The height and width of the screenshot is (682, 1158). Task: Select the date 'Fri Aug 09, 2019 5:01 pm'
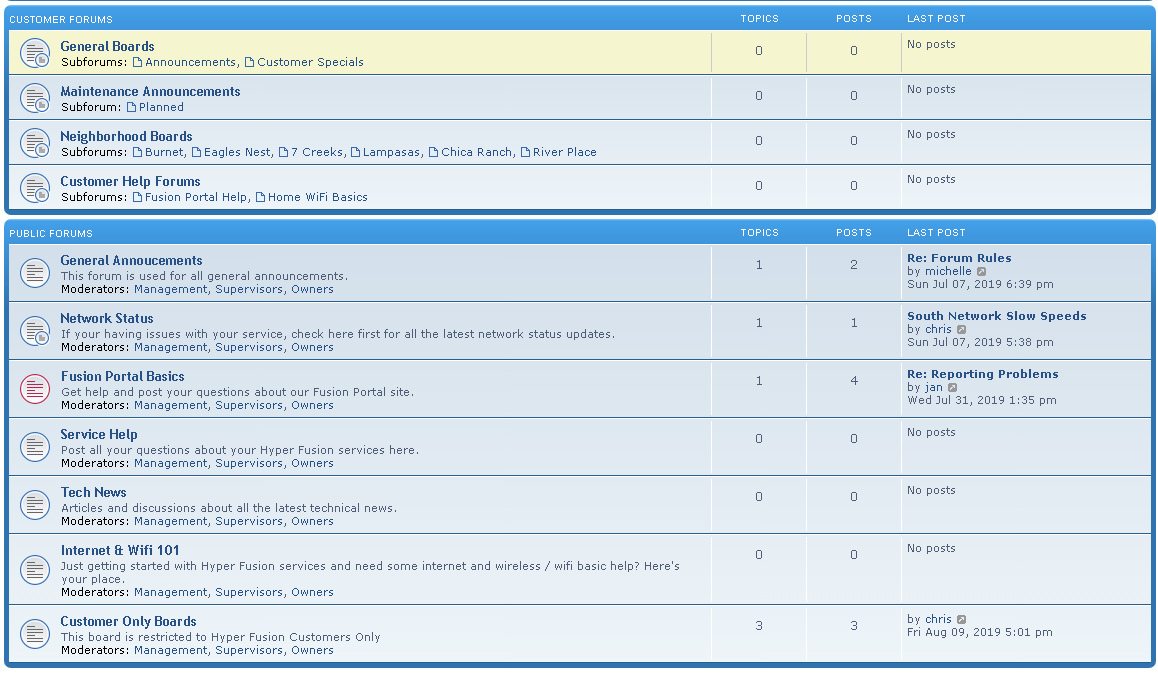coord(980,632)
